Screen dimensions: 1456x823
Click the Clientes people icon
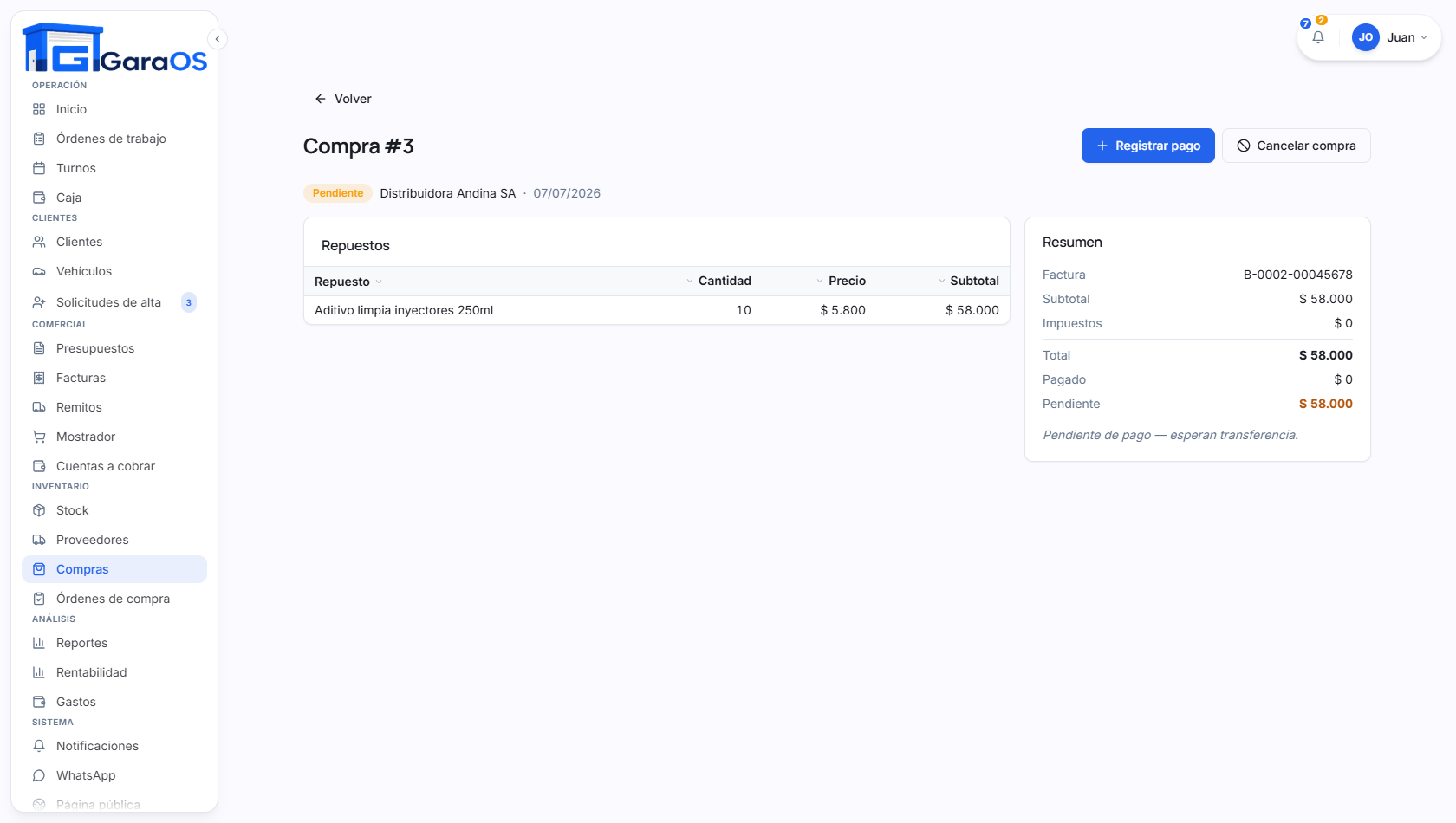point(39,242)
